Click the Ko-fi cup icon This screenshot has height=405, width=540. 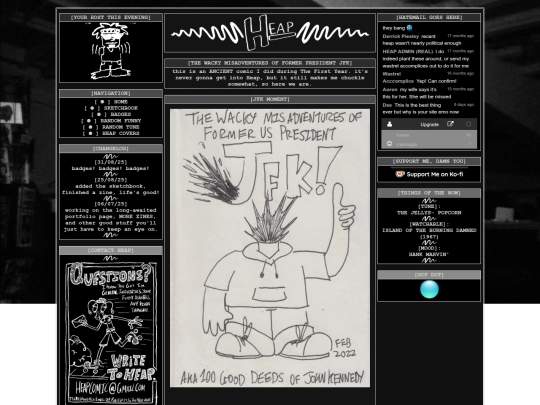pos(399,174)
